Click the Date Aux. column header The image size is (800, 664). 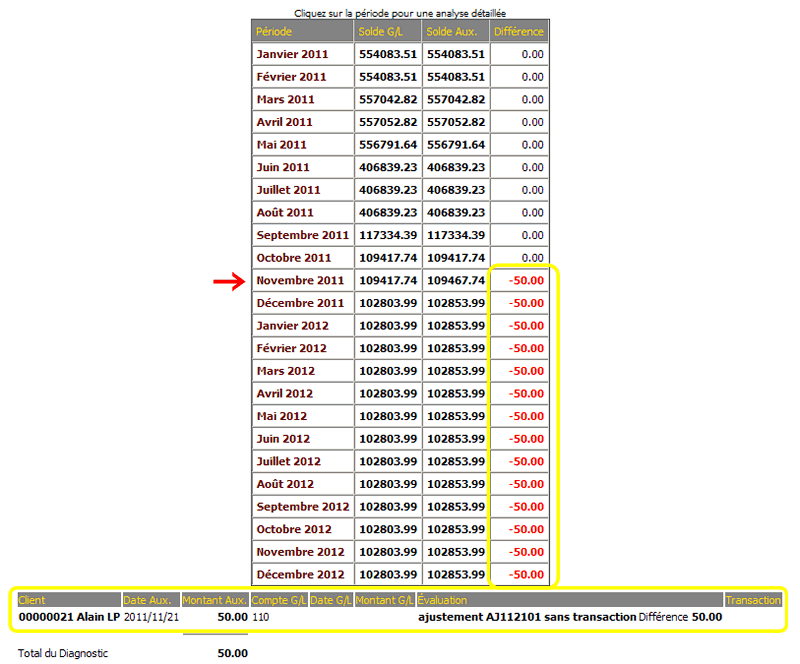coord(151,600)
